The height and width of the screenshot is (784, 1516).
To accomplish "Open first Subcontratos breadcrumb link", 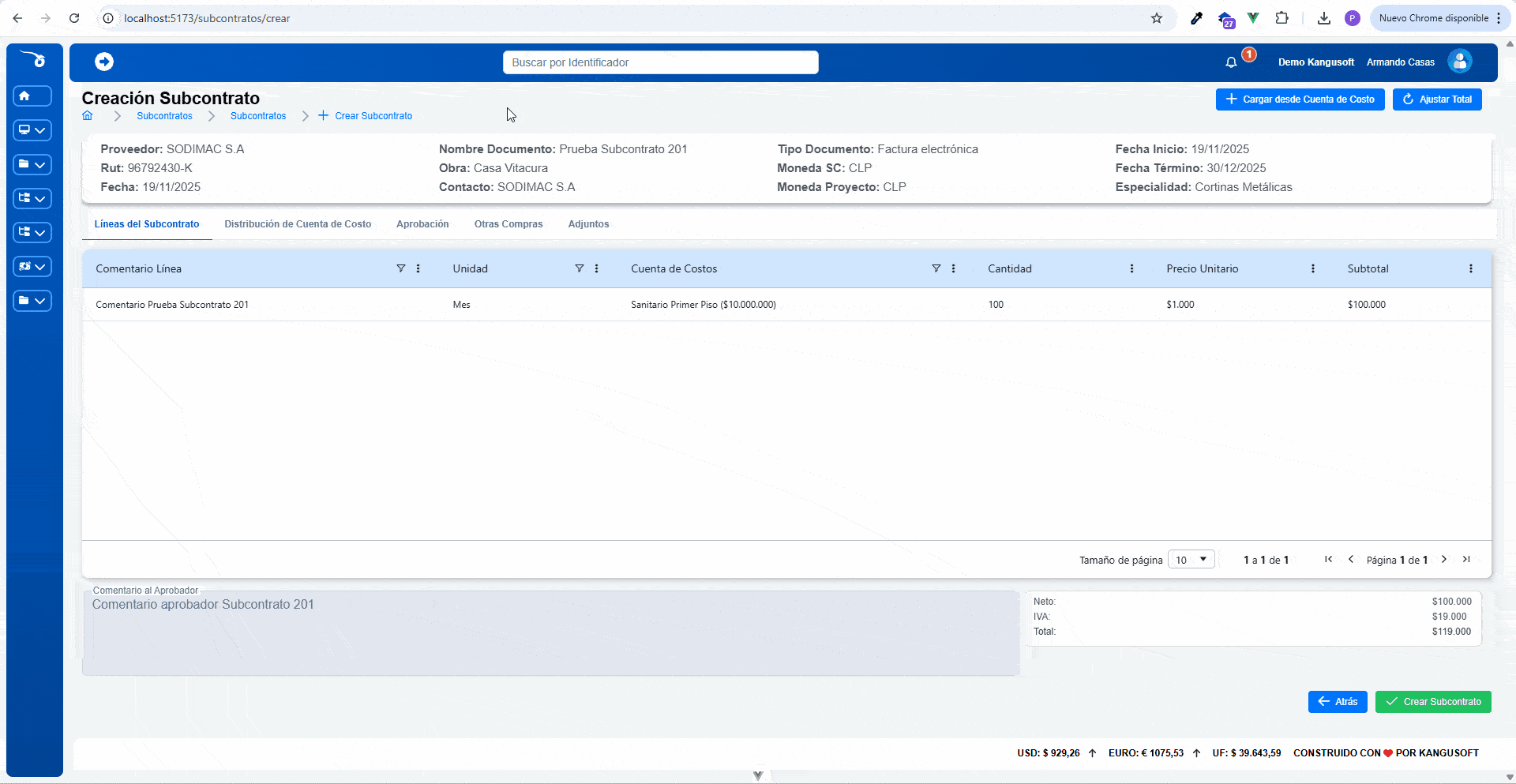I will (x=164, y=116).
